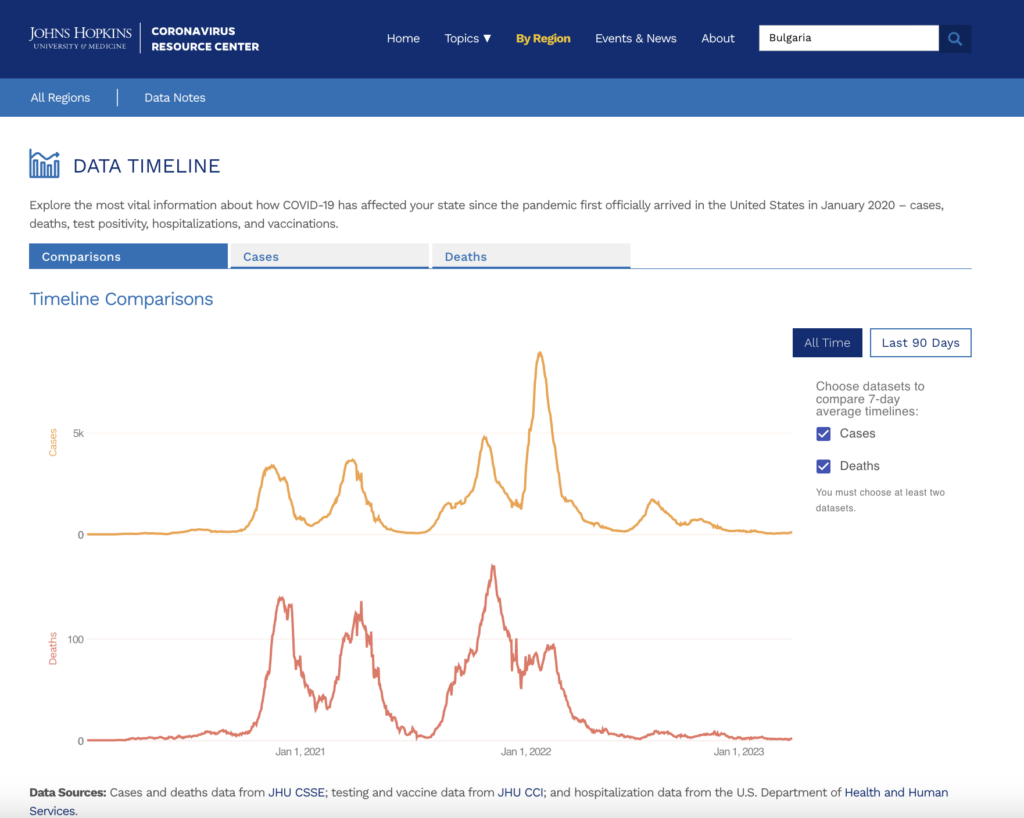Screen dimensions: 1024x818
Task: Uncheck the Cases dataset checkbox
Action: point(824,434)
